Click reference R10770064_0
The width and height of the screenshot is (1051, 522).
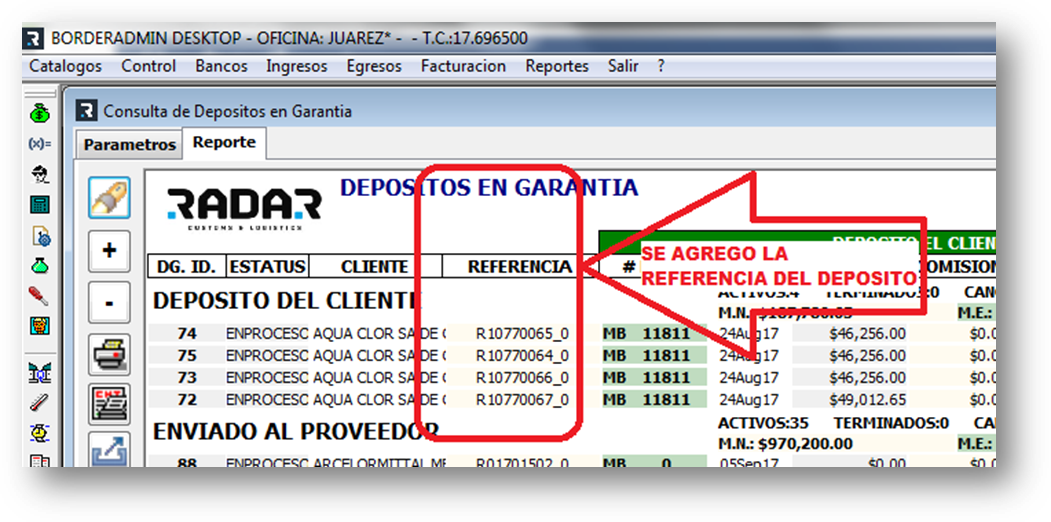[x=523, y=355]
